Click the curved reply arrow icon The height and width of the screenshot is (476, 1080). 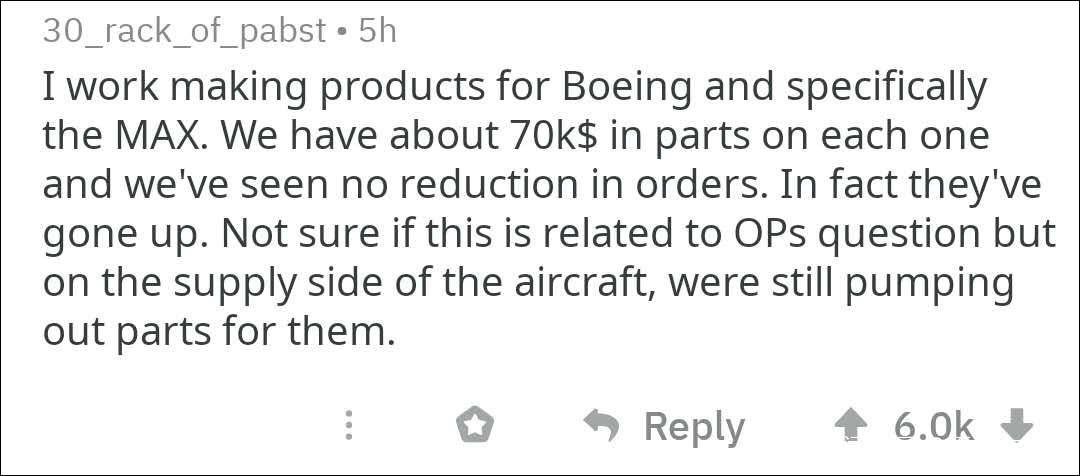click(x=602, y=426)
